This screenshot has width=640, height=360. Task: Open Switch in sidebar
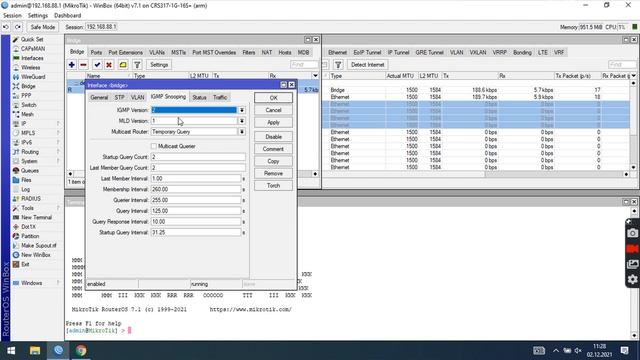point(29,105)
